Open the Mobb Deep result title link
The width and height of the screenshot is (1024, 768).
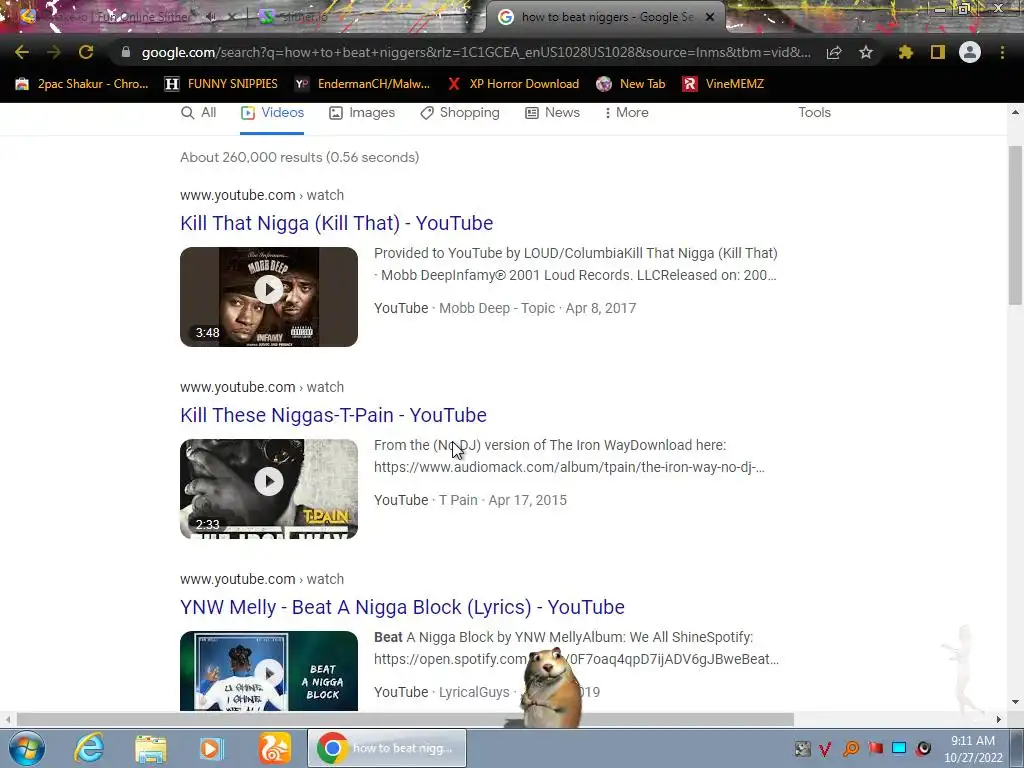[336, 223]
